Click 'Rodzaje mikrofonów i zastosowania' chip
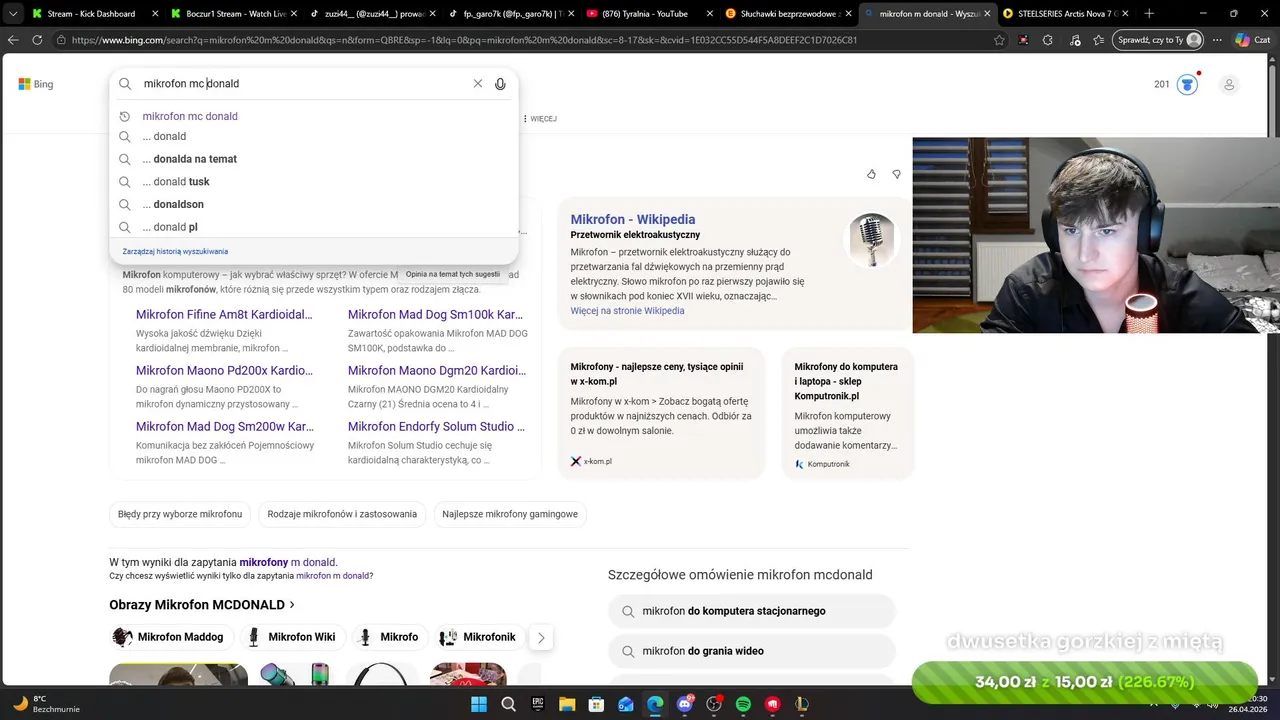This screenshot has height=720, width=1280. 342,514
